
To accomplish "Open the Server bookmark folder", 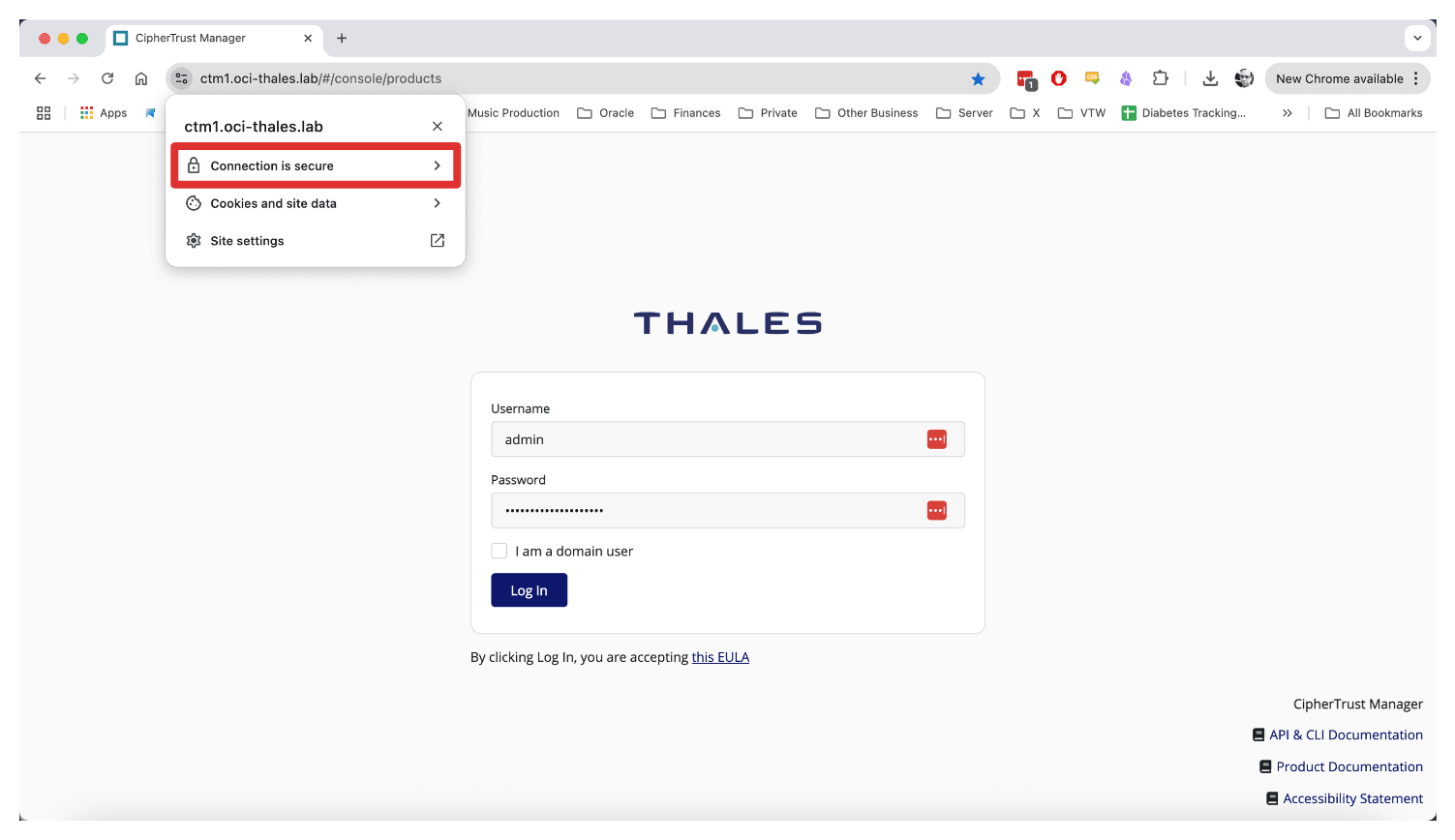I will pos(964,113).
